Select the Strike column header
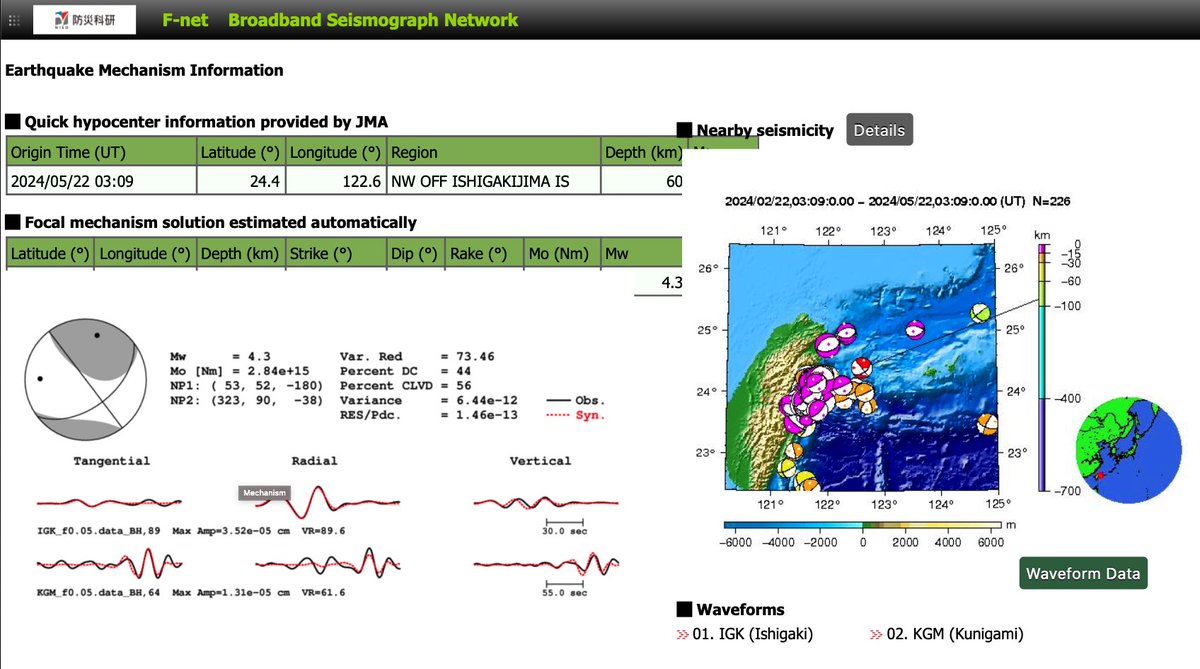1200x669 pixels. (x=336, y=253)
